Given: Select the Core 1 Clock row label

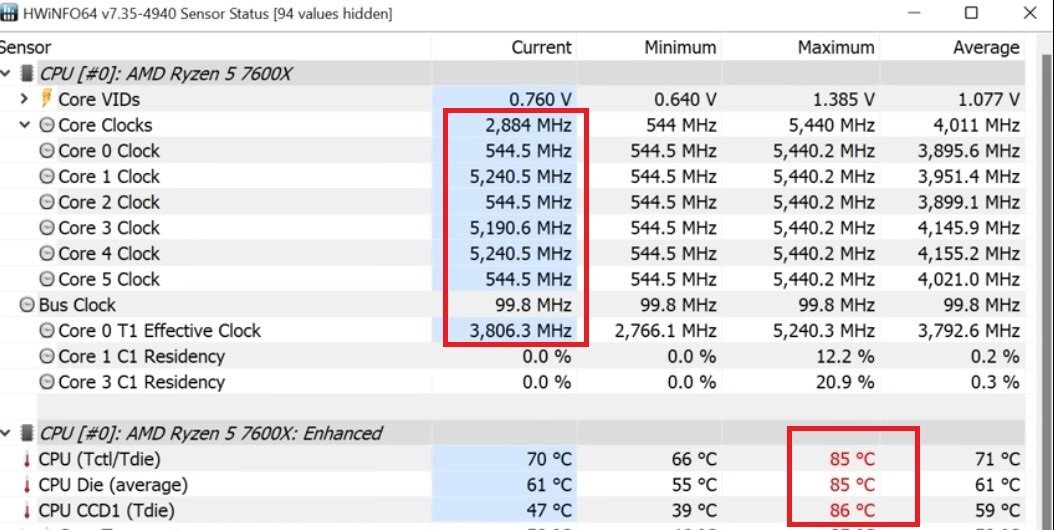Looking at the screenshot, I should [109, 176].
